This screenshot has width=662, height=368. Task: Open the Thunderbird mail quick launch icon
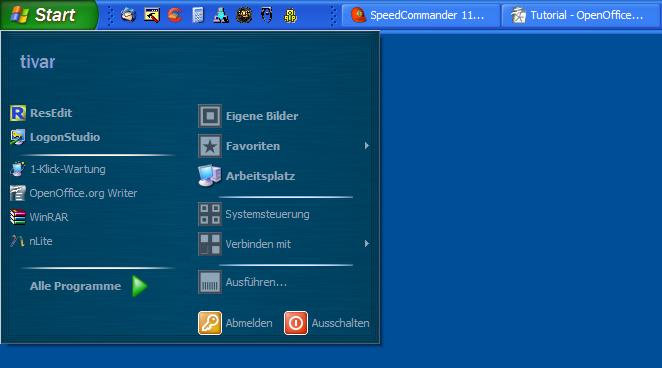tap(128, 15)
